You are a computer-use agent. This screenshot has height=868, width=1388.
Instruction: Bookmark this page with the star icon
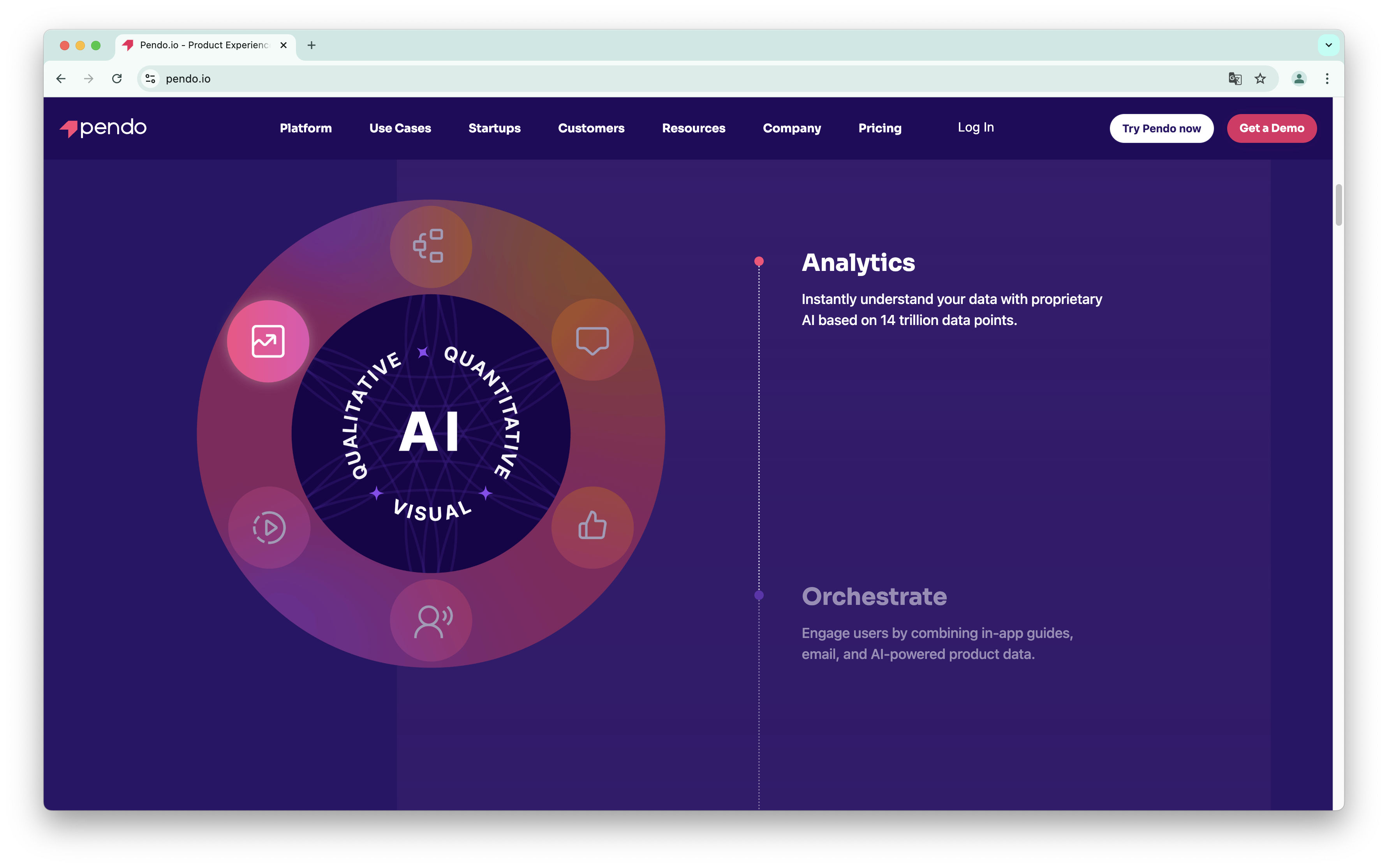point(1260,79)
